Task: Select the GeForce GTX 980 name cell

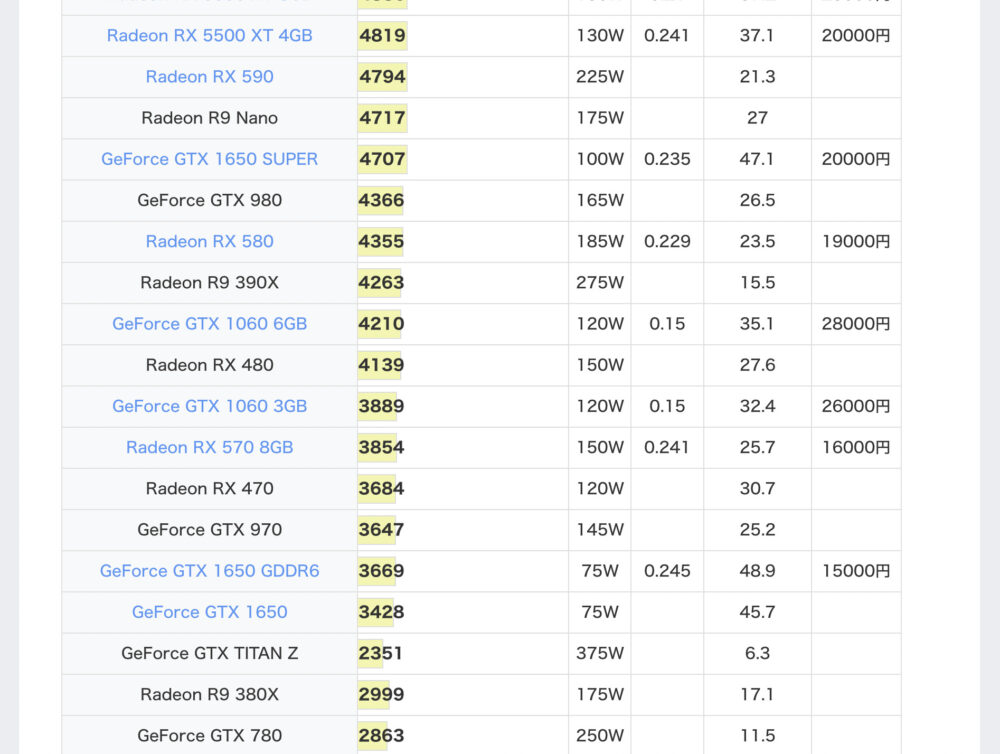Action: point(209,200)
